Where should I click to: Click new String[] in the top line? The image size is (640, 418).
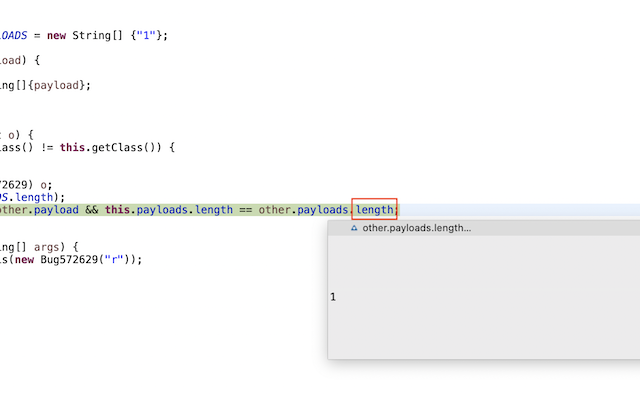(x=84, y=36)
